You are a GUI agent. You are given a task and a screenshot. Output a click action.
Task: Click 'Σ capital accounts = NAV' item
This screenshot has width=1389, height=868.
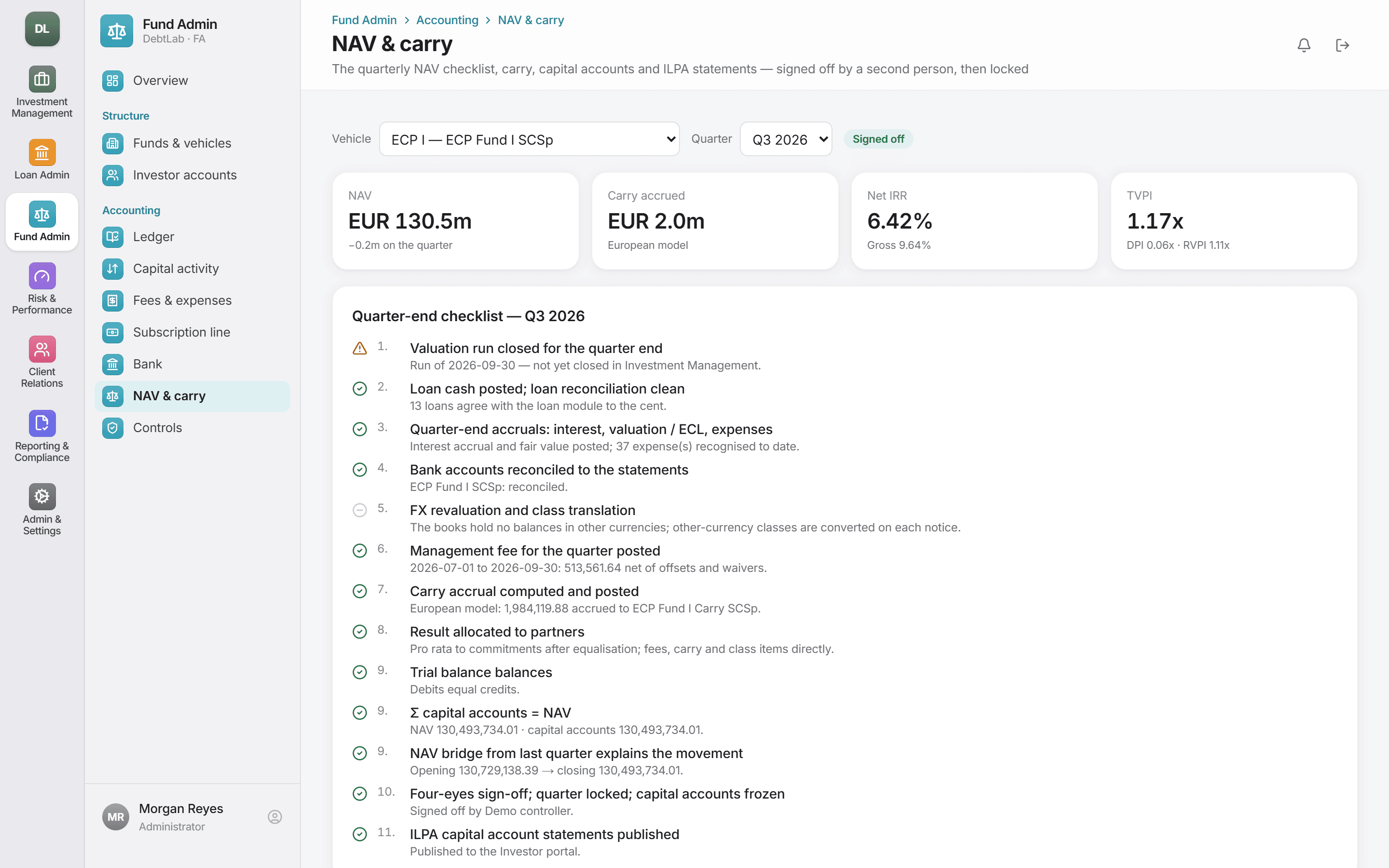(x=490, y=713)
